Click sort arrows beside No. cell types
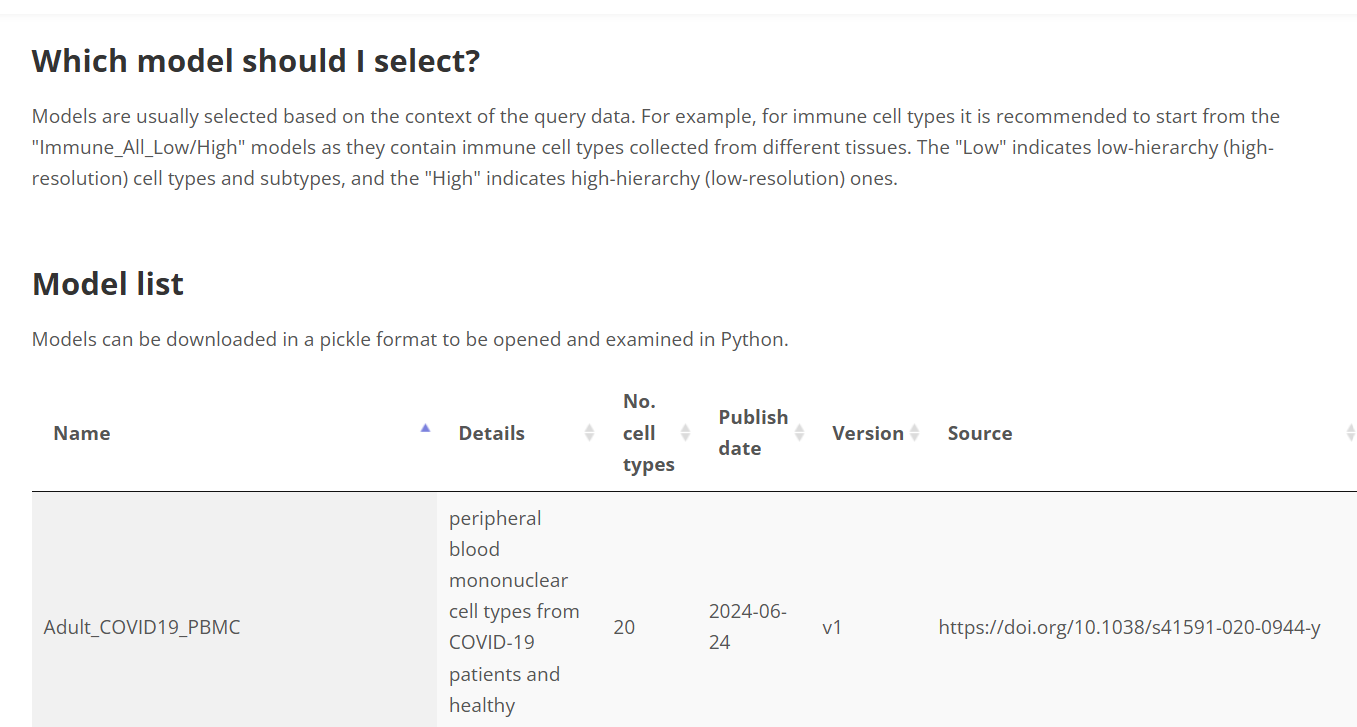 point(685,433)
